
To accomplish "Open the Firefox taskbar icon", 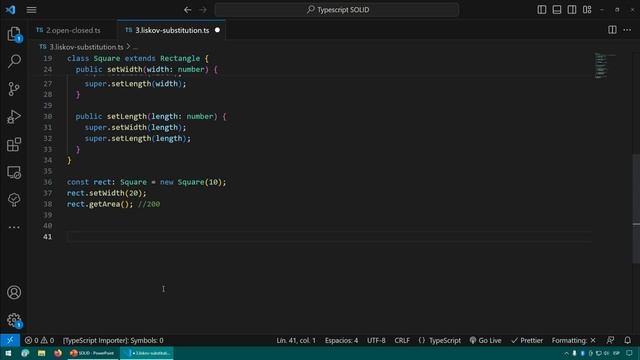I will [58, 353].
